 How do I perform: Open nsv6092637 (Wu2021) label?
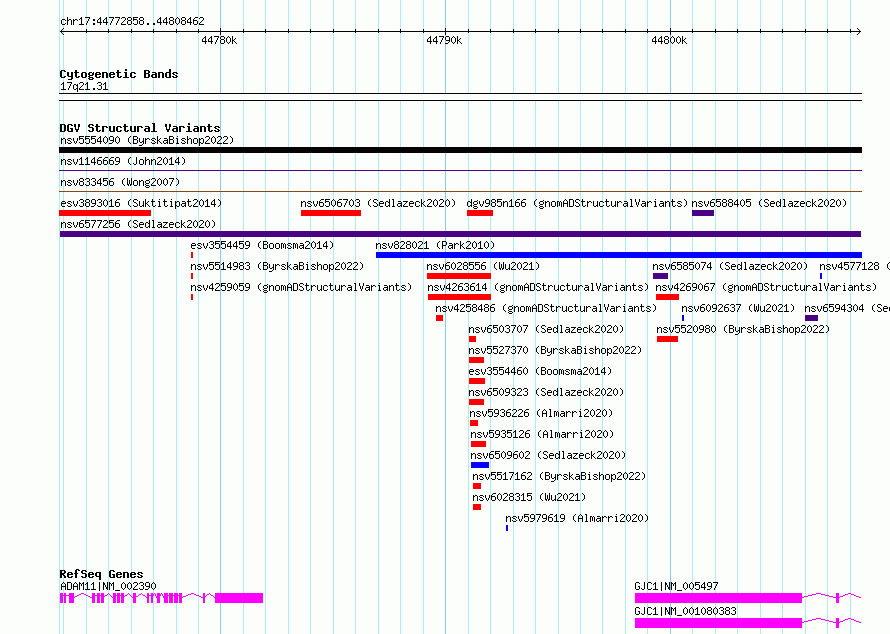[x=738, y=308]
